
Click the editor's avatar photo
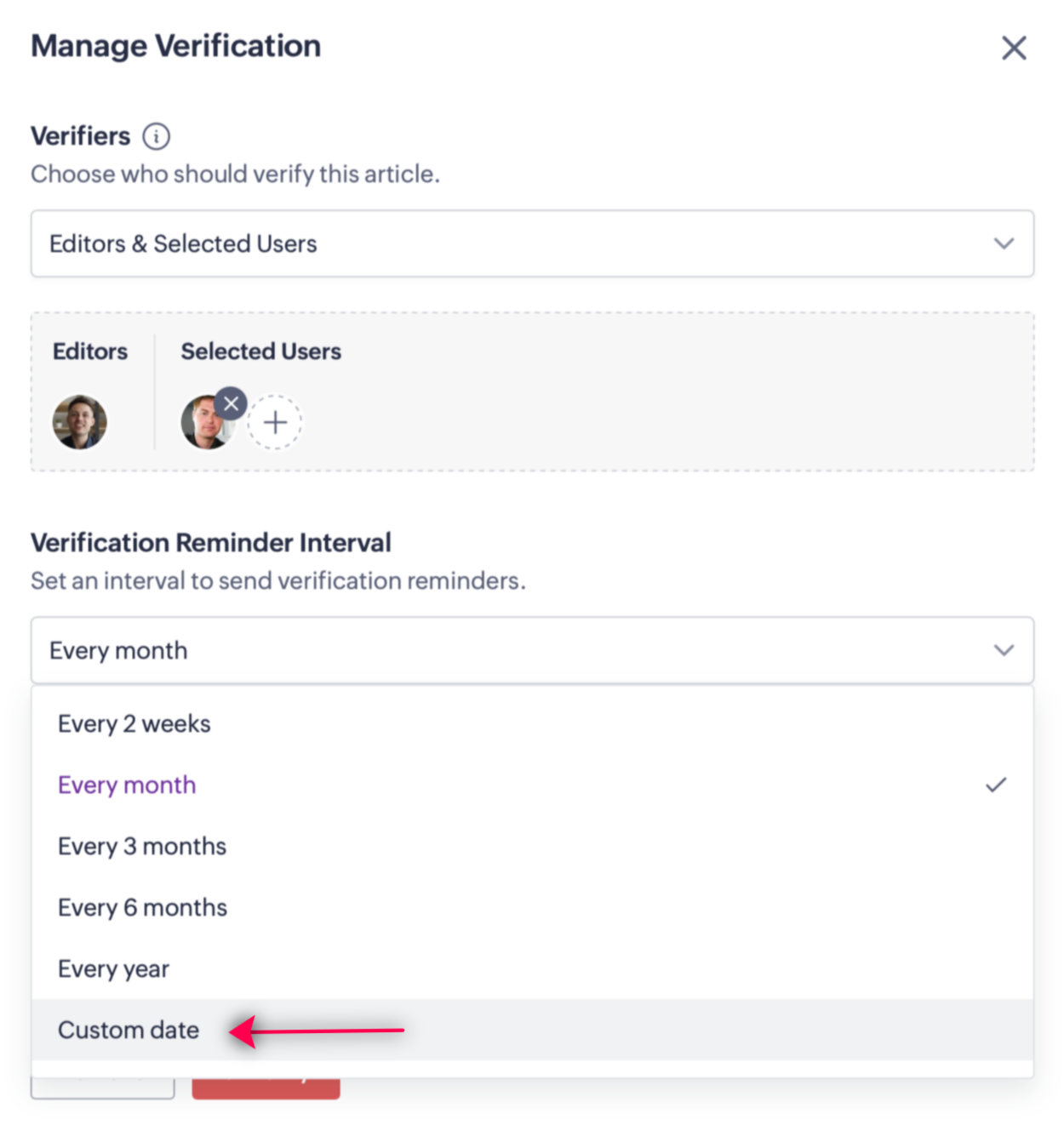[x=80, y=422]
